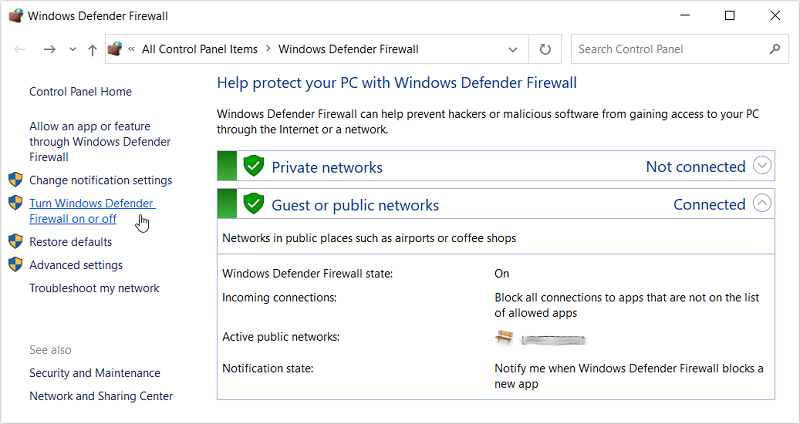The width and height of the screenshot is (800, 424).
Task: Click the Guest or public networks heading
Action: coord(355,205)
